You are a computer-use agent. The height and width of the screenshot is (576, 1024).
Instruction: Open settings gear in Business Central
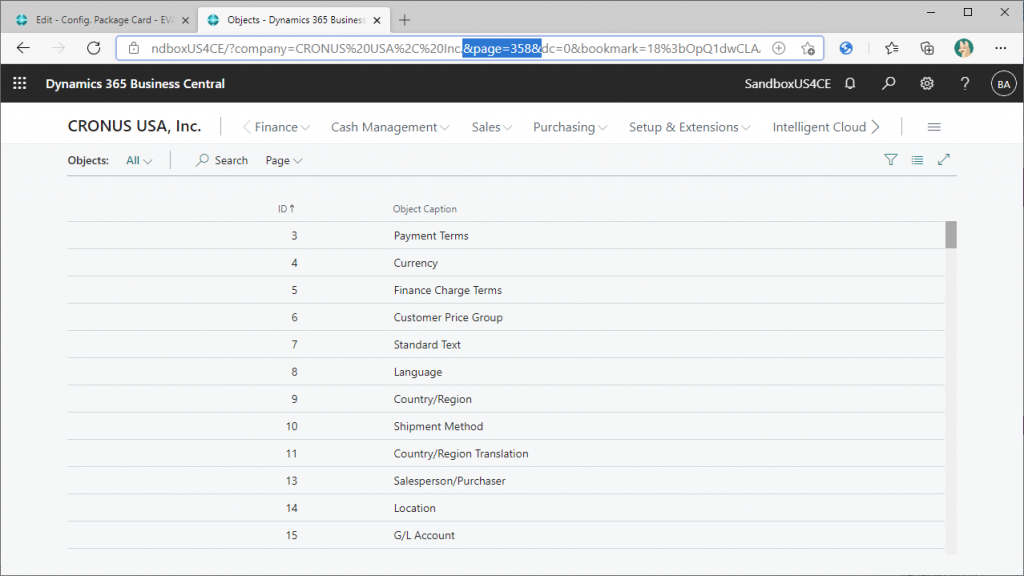coord(927,84)
